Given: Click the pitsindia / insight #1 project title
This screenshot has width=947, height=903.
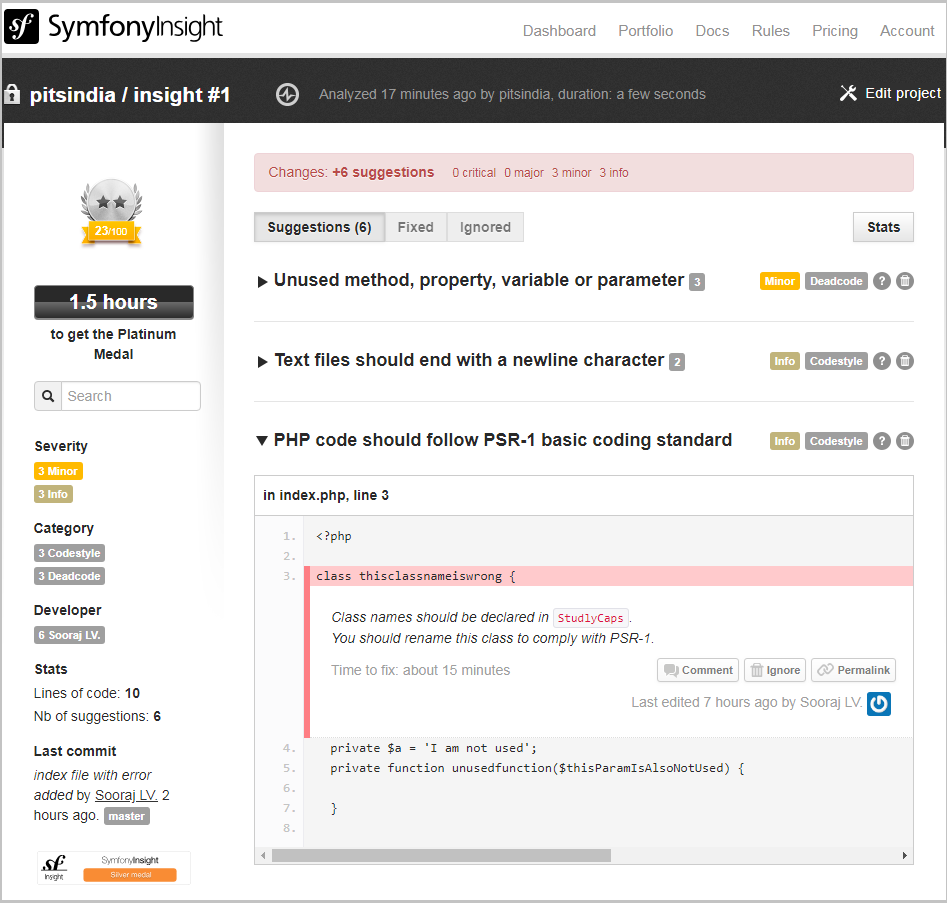Looking at the screenshot, I should [x=130, y=95].
